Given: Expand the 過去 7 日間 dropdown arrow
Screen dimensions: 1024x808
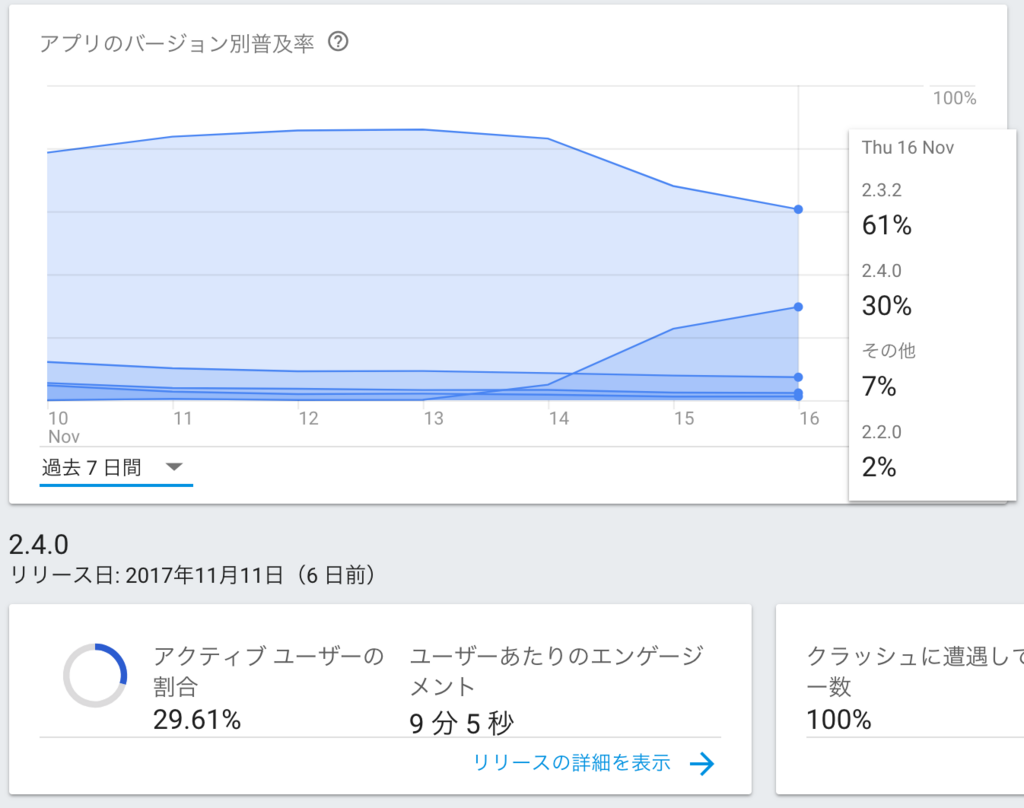Looking at the screenshot, I should [x=173, y=467].
